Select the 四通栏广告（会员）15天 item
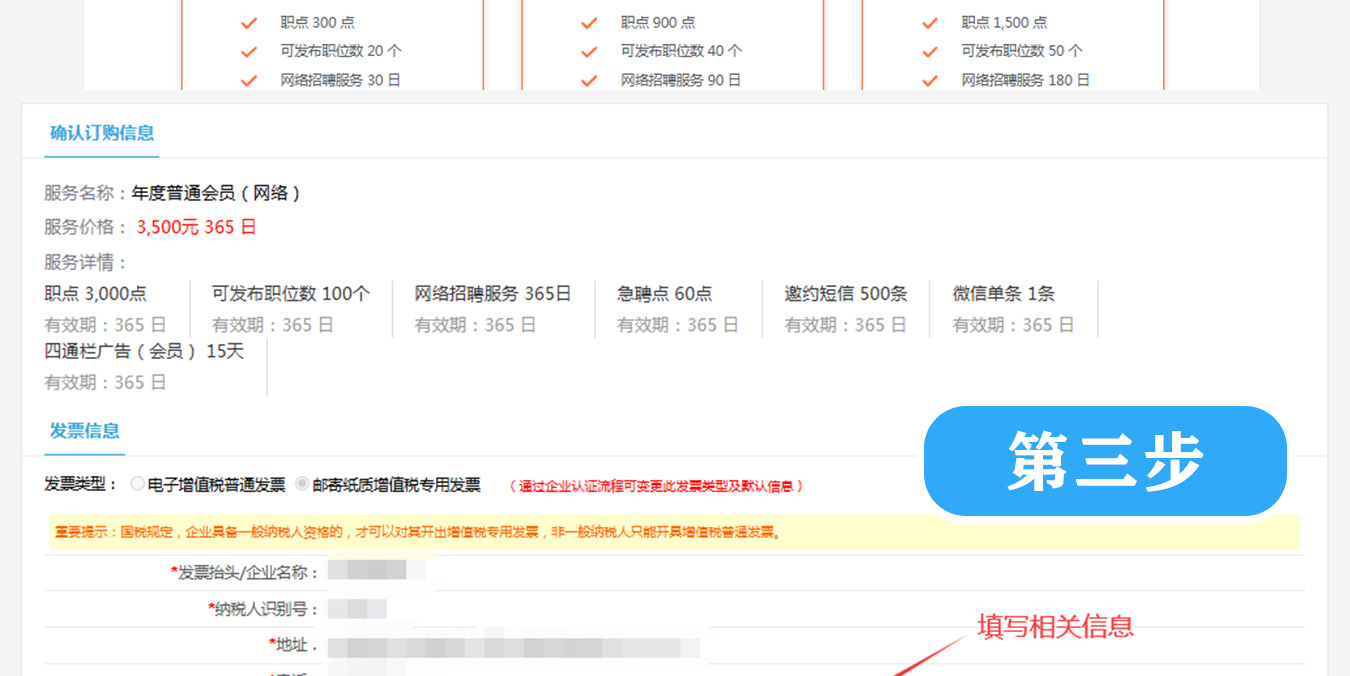The height and width of the screenshot is (676, 1350). click(144, 351)
